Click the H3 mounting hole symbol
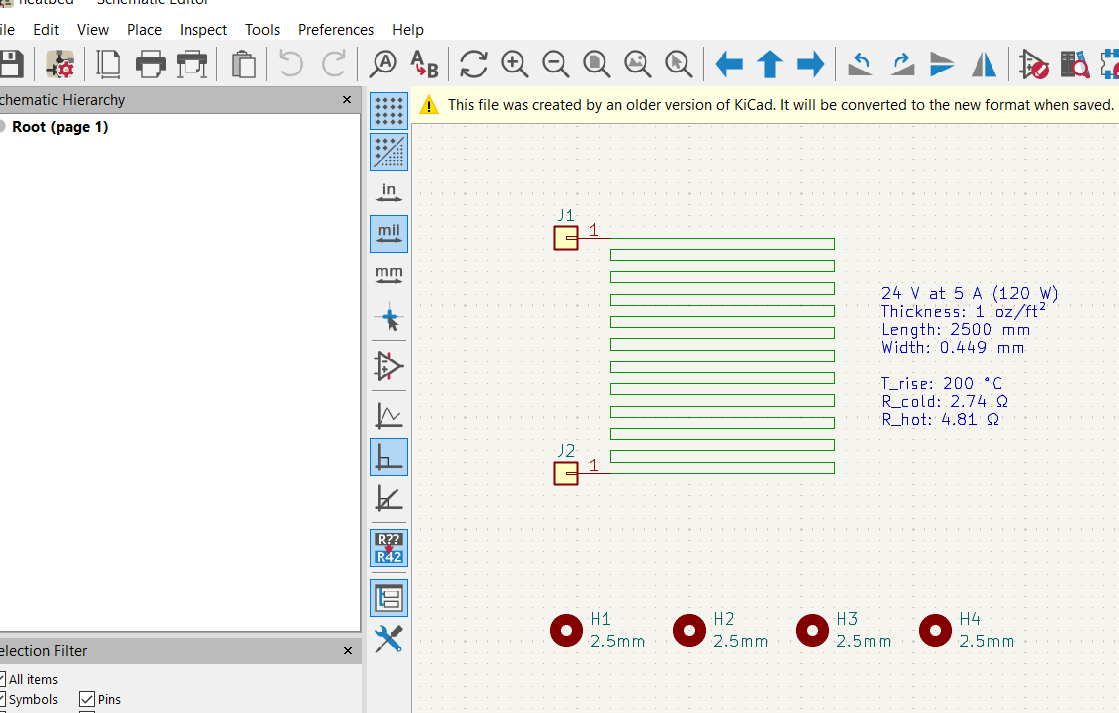1119x713 pixels. coord(812,630)
